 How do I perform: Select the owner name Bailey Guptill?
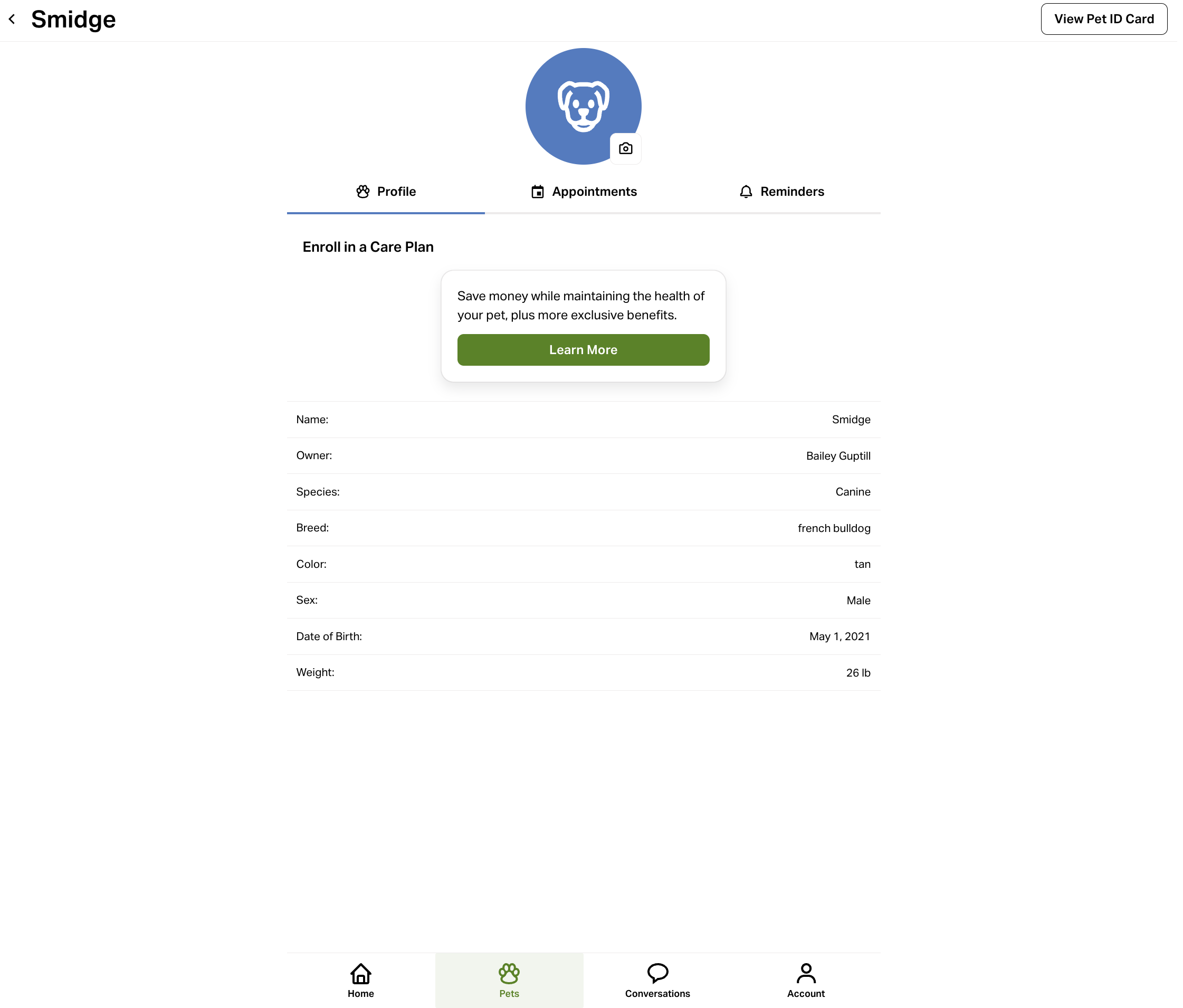(838, 456)
